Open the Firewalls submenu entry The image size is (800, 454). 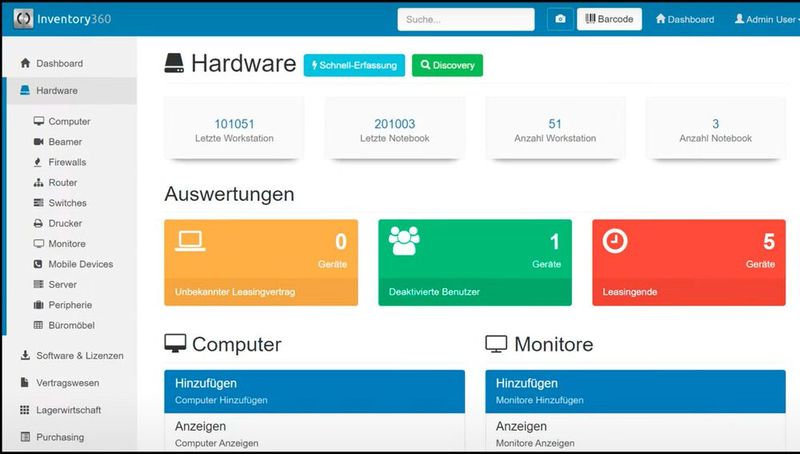tap(67, 162)
